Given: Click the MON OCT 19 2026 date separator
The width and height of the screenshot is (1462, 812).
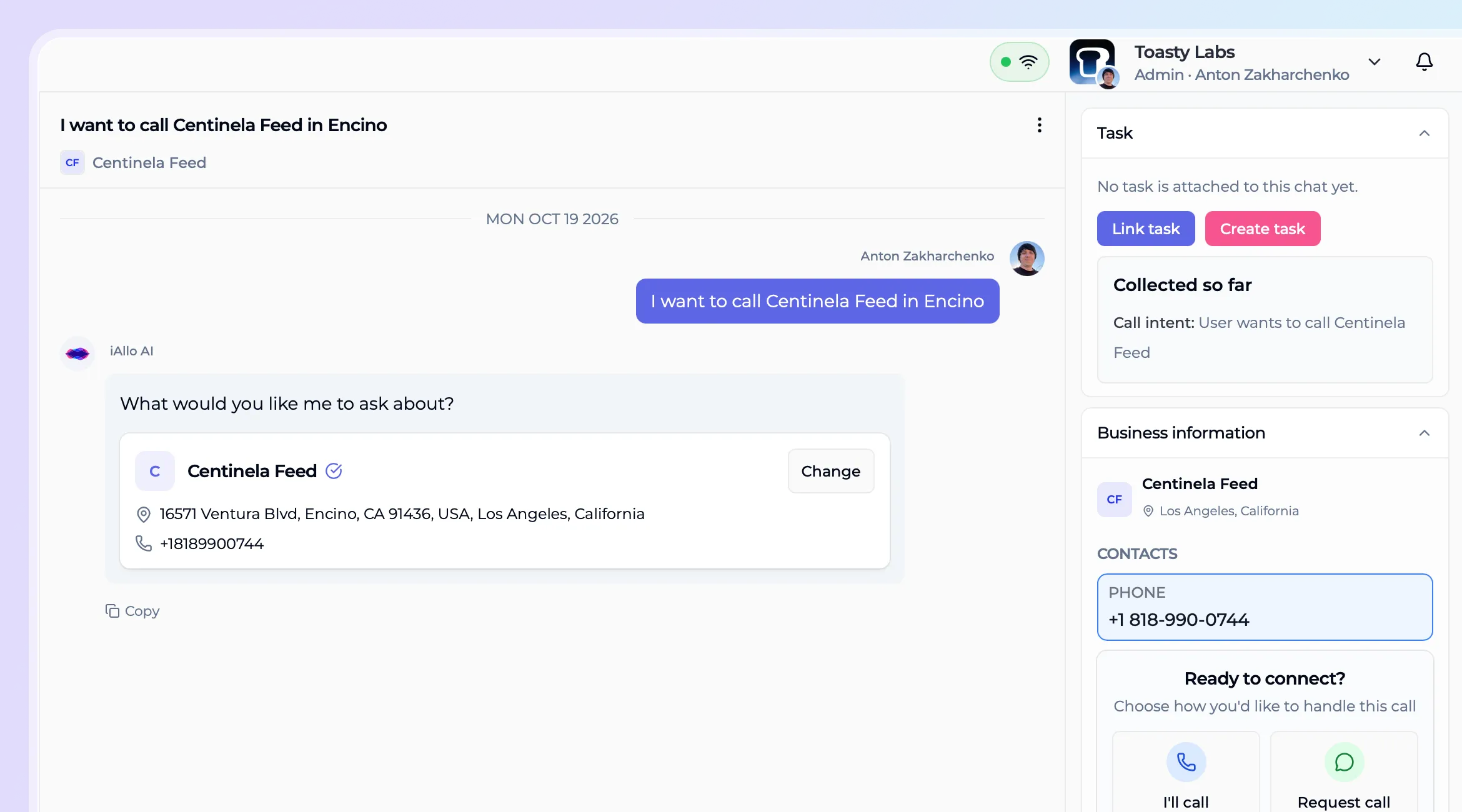Looking at the screenshot, I should (x=552, y=219).
